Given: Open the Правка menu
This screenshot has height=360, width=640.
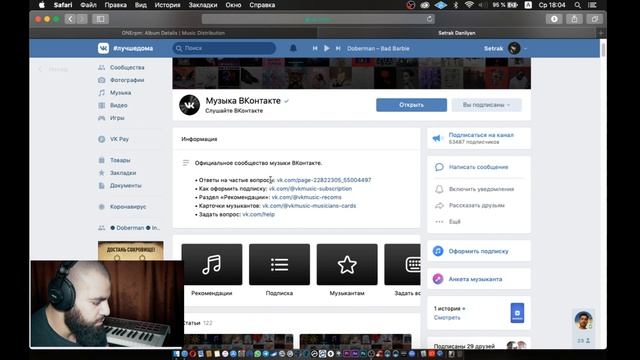Looking at the screenshot, I should point(116,5).
